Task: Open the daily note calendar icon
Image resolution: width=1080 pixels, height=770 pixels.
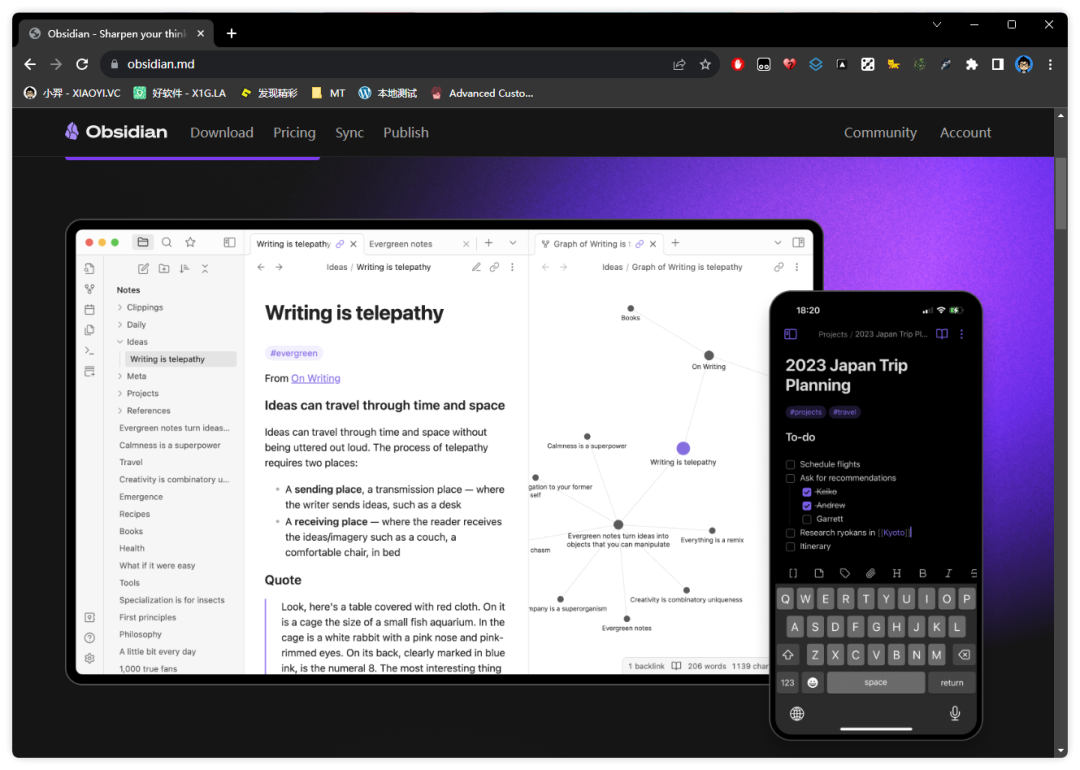Action: coord(90,310)
